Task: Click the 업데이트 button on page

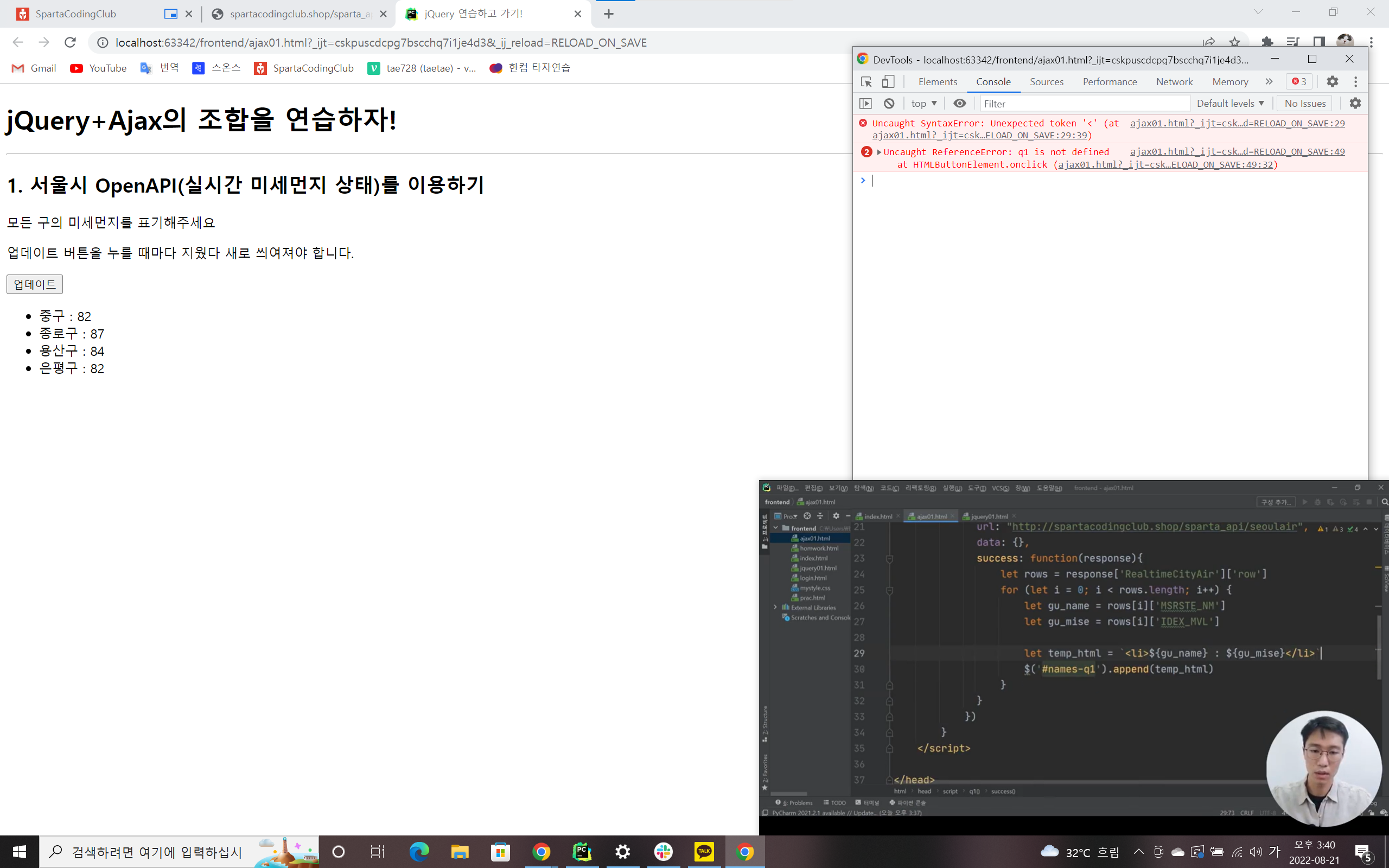Action: click(34, 284)
